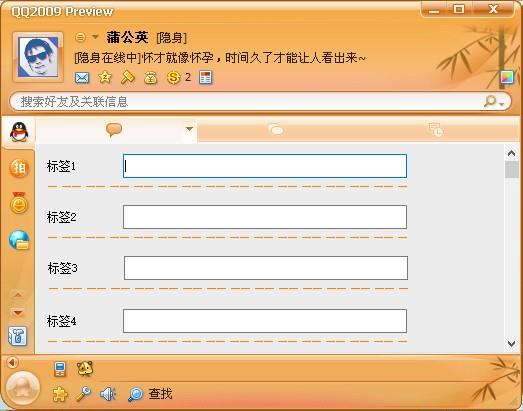This screenshot has width=523, height=411.
Task: Click the medal sidebar icon
Action: [19, 203]
